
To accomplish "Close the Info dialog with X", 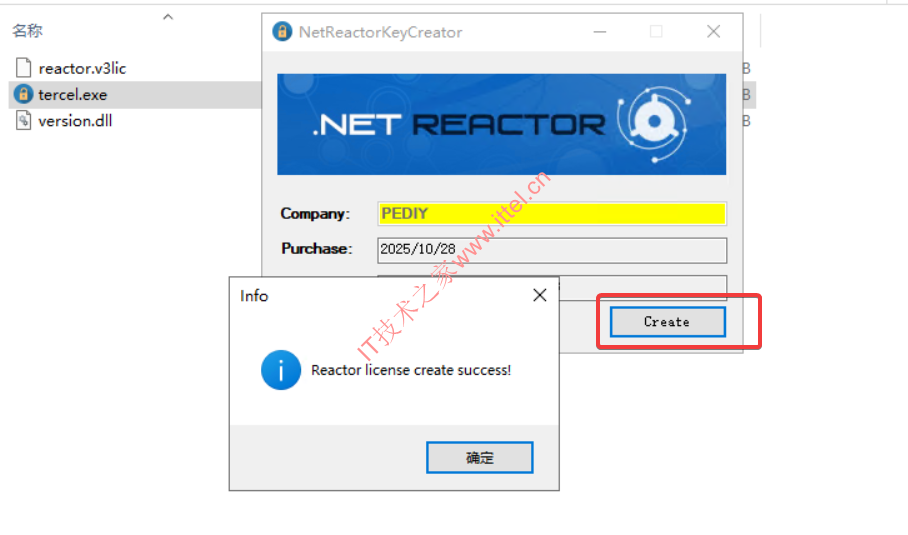I will (x=540, y=295).
